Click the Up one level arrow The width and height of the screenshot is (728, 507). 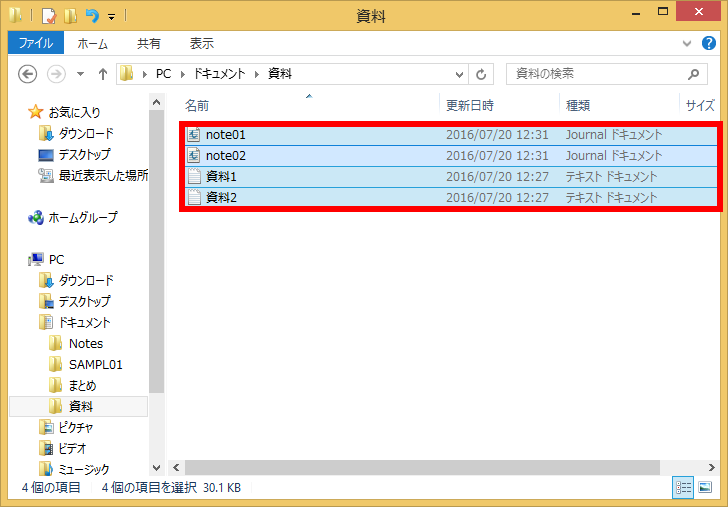tap(103, 75)
